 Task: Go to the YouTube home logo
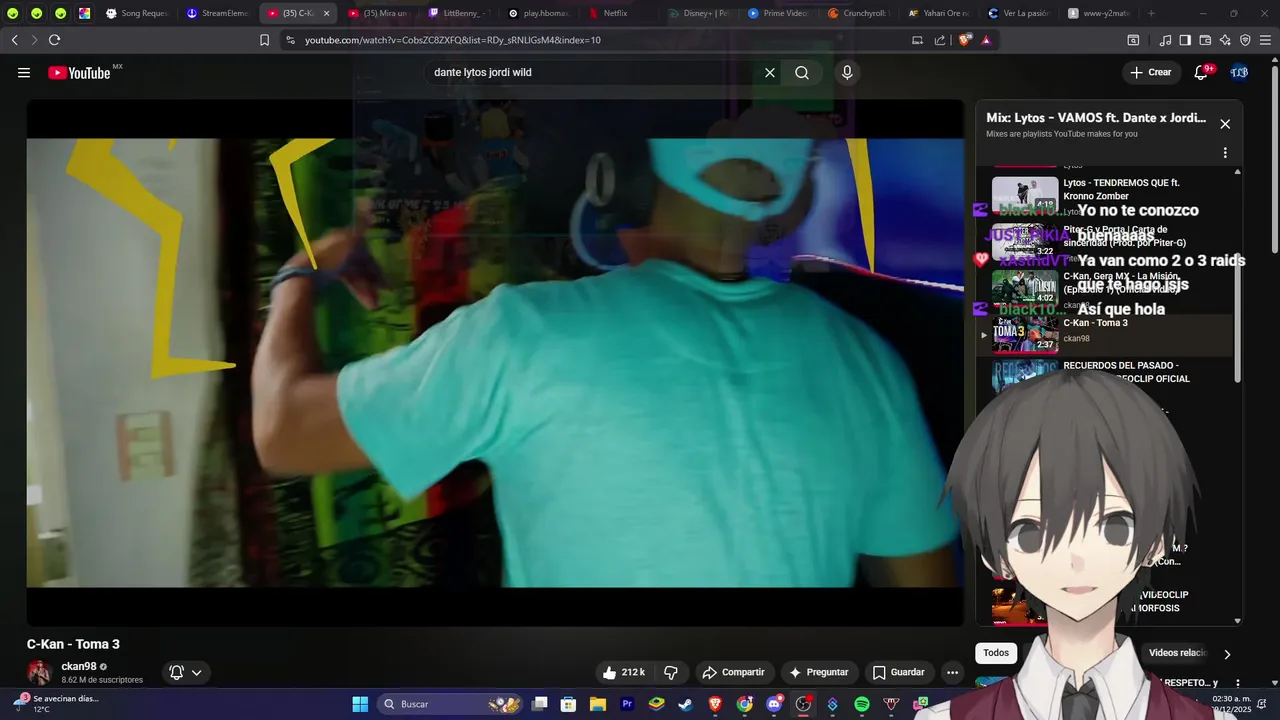click(79, 73)
